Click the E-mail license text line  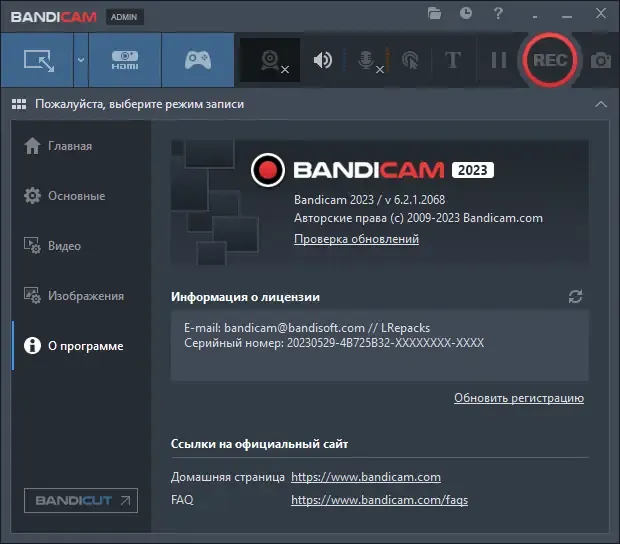coord(307,328)
